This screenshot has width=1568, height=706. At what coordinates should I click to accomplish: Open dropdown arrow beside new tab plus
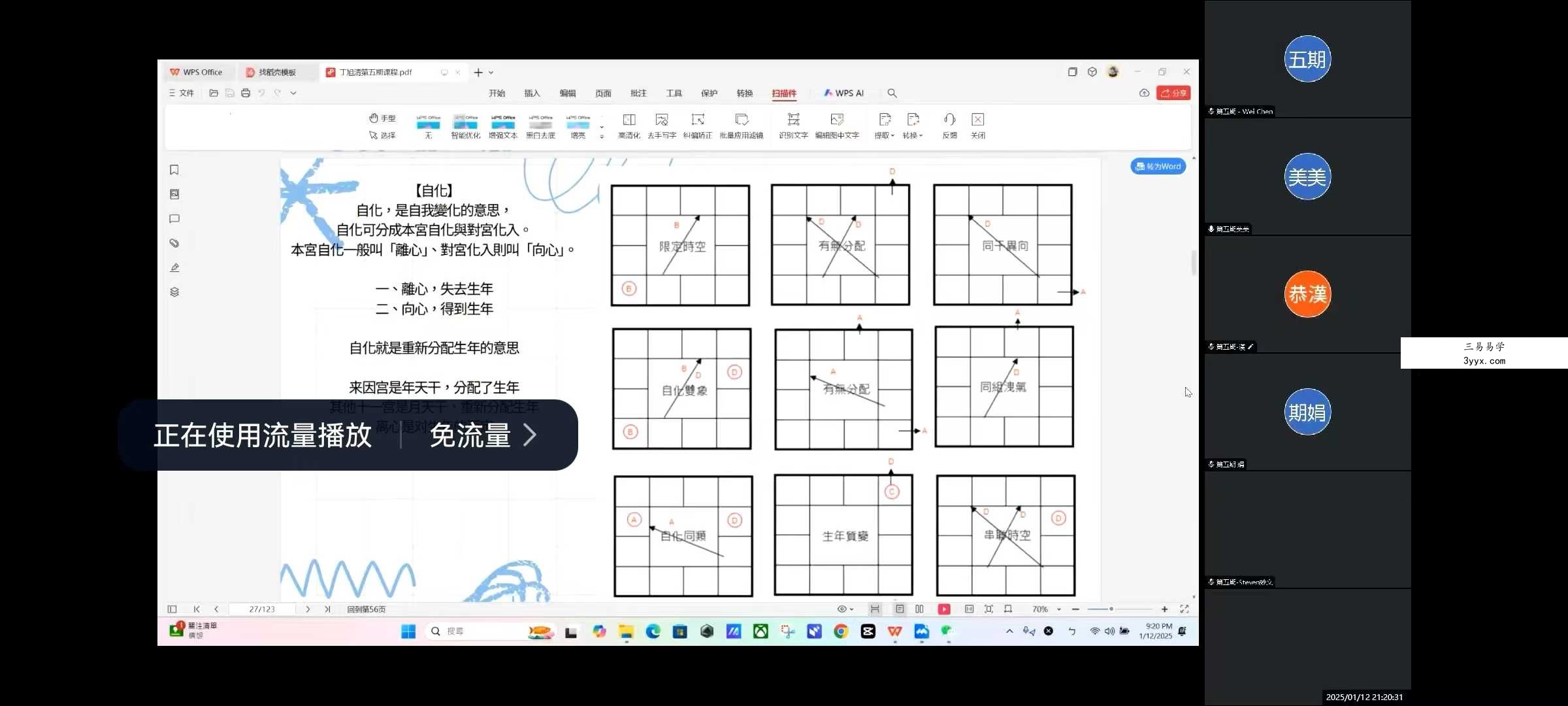tap(491, 73)
